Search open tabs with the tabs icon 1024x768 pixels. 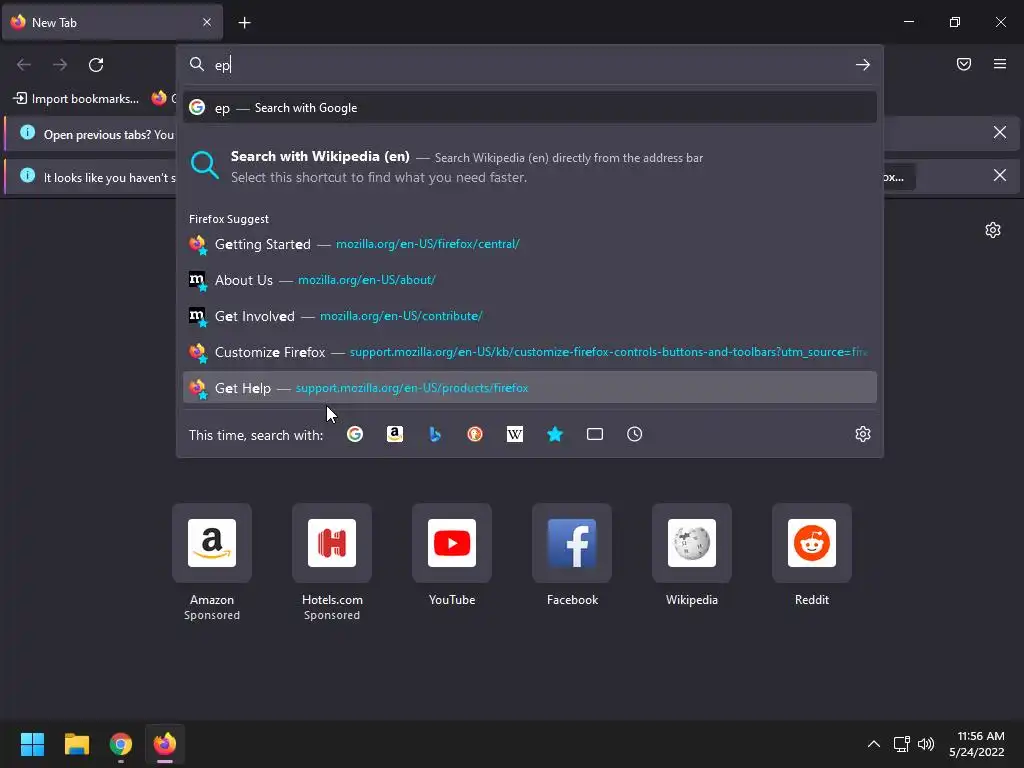(595, 434)
